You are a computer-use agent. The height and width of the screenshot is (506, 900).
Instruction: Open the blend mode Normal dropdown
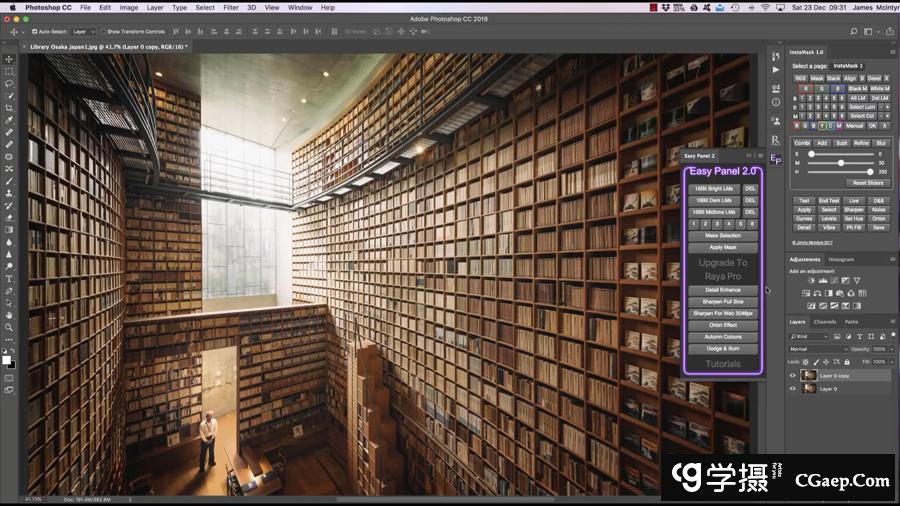click(x=816, y=349)
